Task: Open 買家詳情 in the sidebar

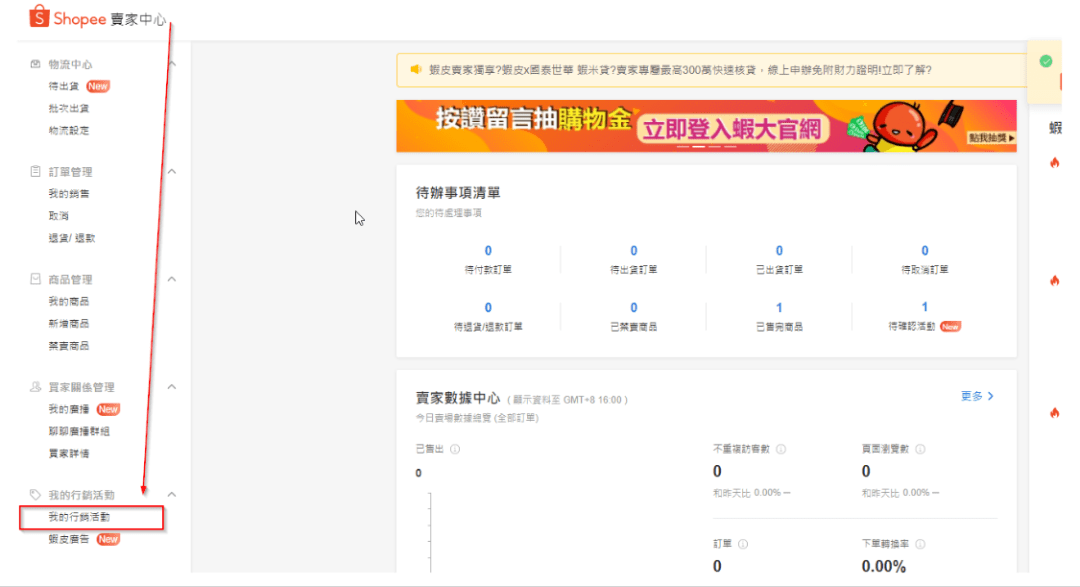Action: tap(69, 453)
